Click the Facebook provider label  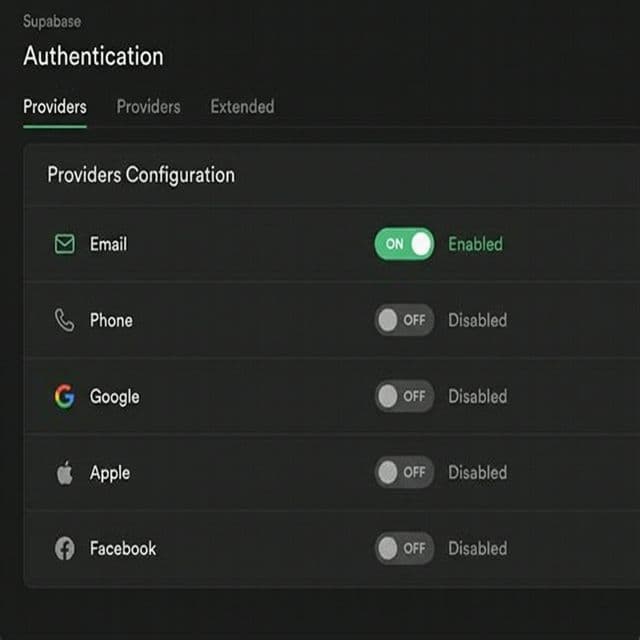[123, 548]
